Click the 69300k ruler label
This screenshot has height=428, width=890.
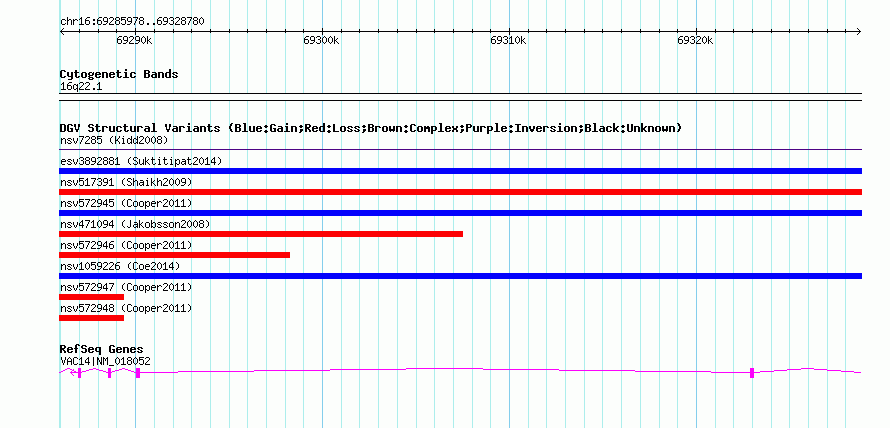point(321,40)
